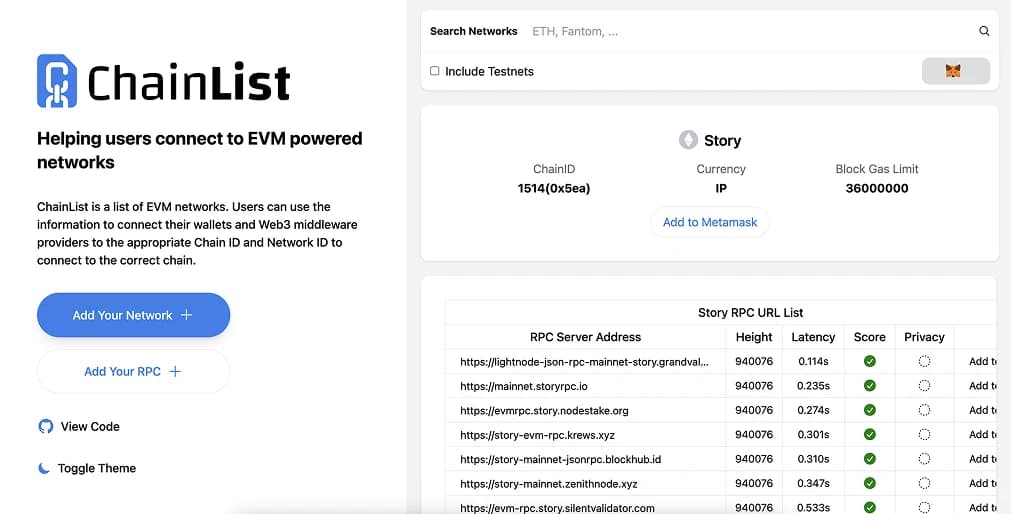Select the lightnode-json-rpc-mainnet-story.grandval URL
Image resolution: width=1011 pixels, height=514 pixels.
click(x=584, y=362)
